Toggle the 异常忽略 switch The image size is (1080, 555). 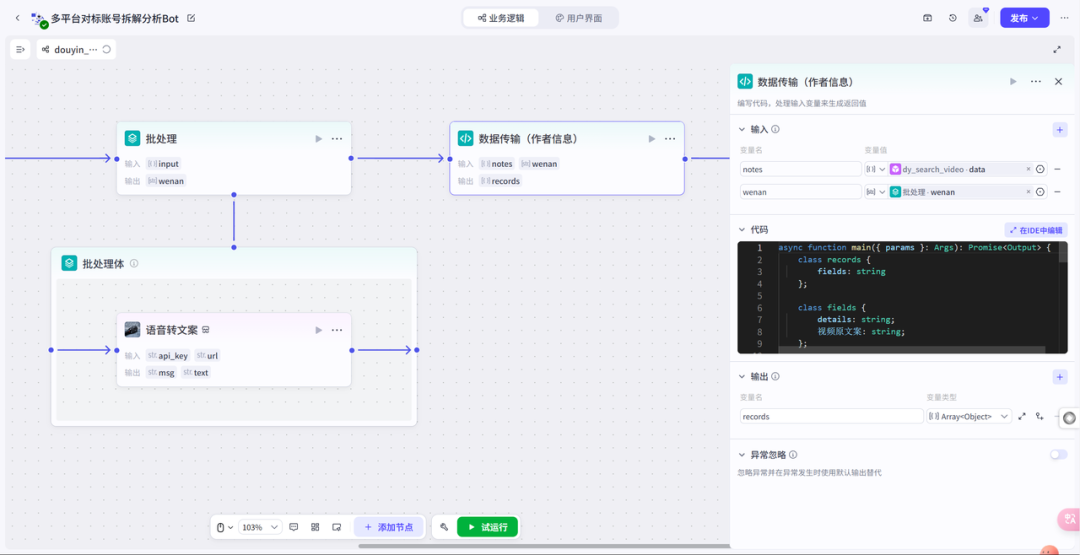(1059, 454)
